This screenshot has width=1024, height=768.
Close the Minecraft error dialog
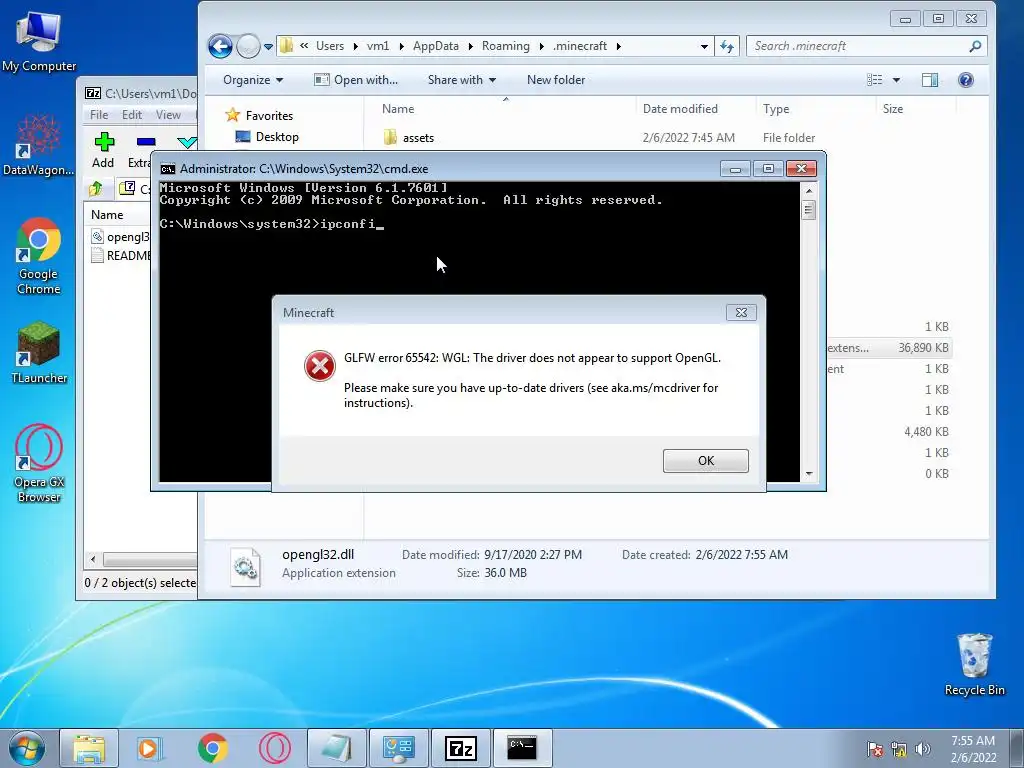741,312
